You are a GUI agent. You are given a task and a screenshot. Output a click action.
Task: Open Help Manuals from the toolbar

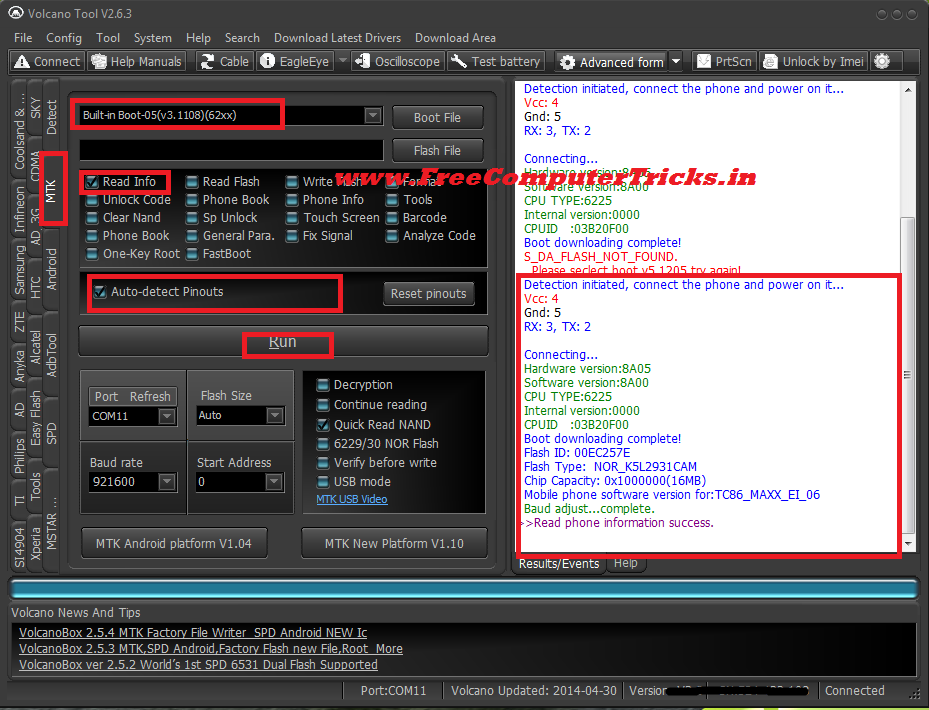tap(137, 62)
